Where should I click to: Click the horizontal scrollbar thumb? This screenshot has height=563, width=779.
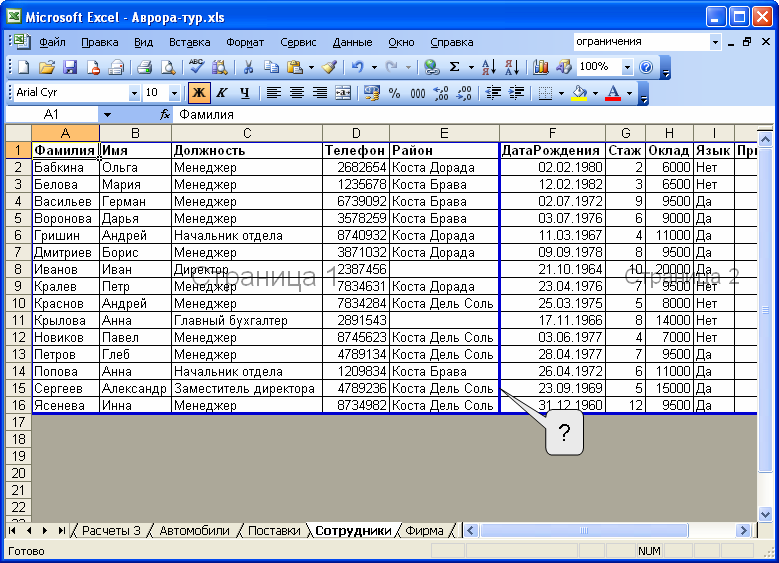584,531
